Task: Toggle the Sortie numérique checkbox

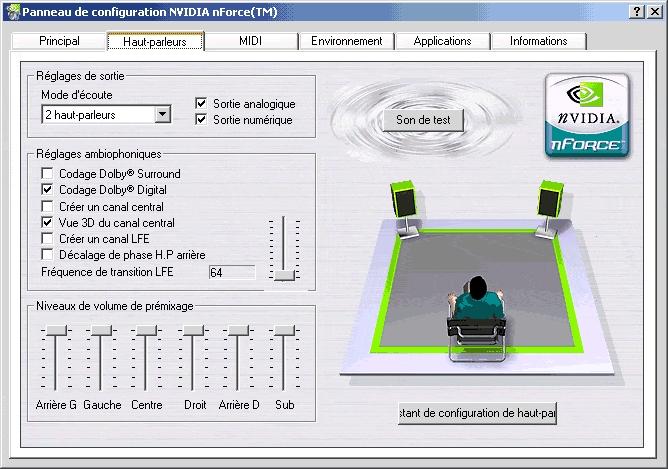Action: [201, 120]
